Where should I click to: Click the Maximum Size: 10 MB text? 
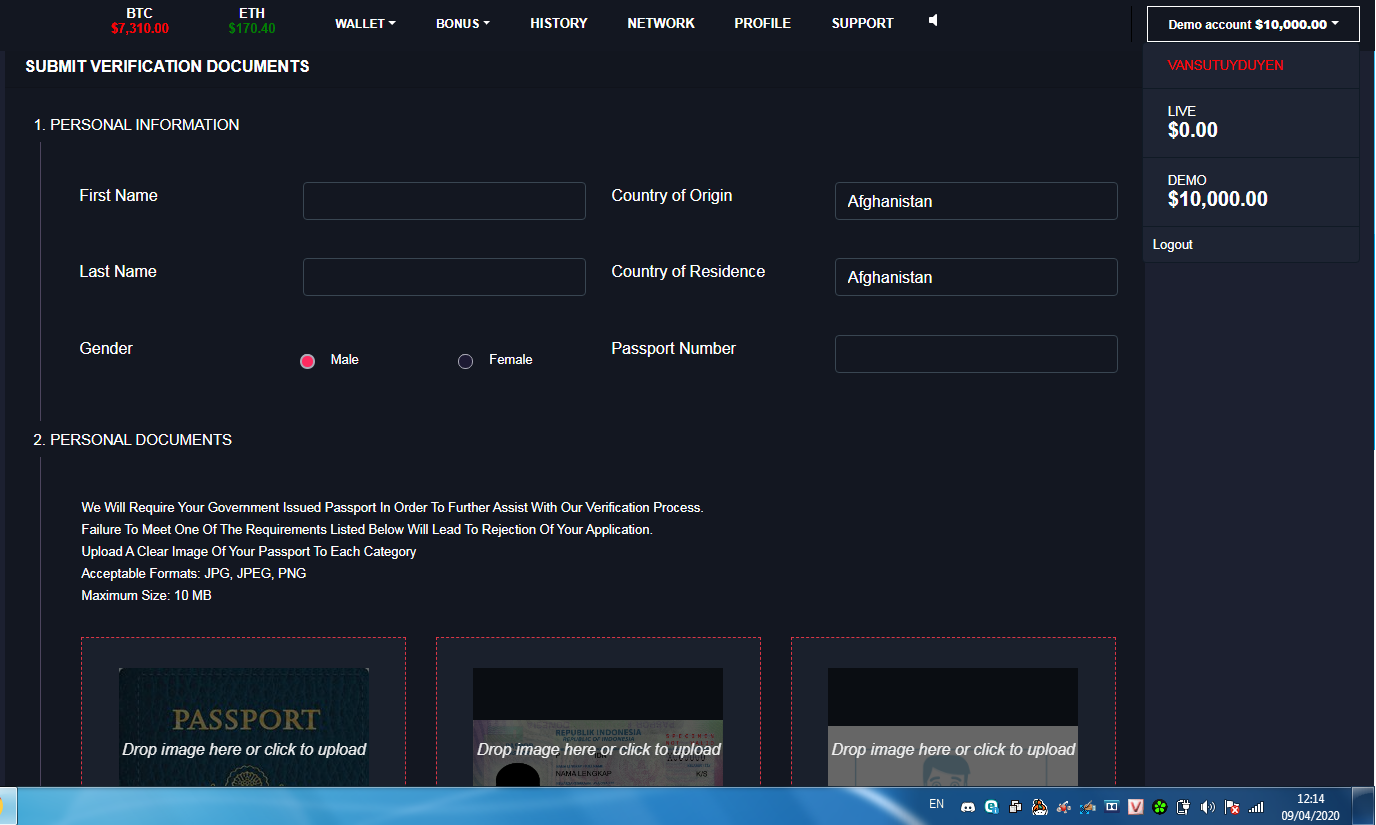click(146, 596)
